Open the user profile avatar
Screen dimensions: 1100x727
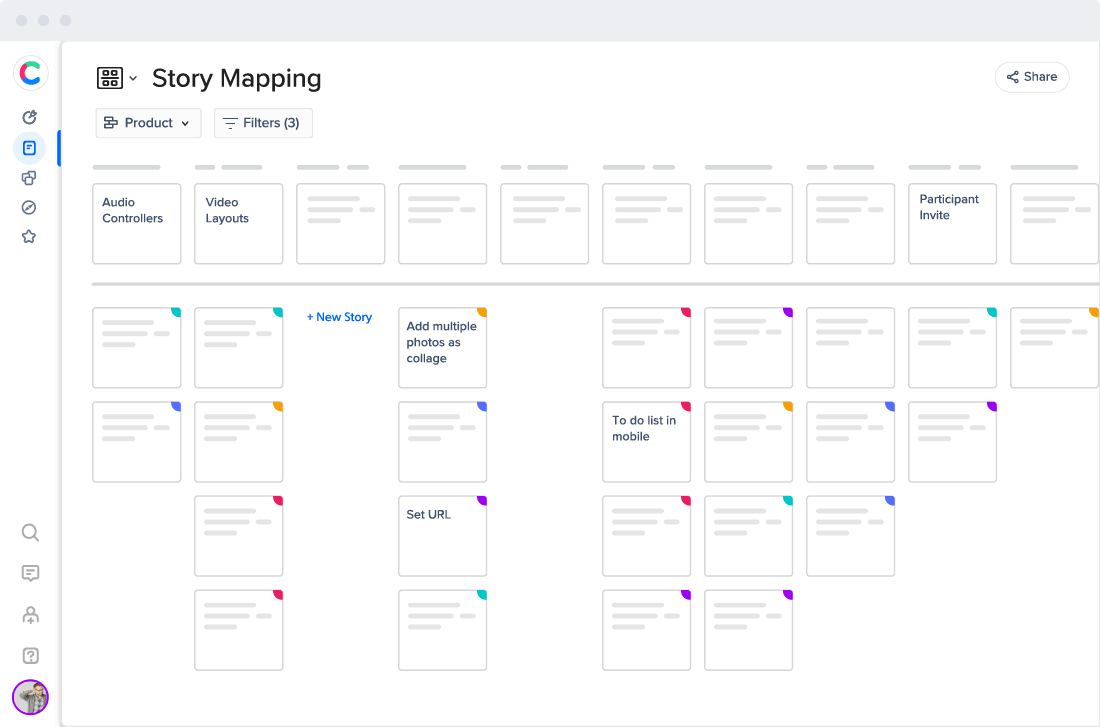(30, 697)
